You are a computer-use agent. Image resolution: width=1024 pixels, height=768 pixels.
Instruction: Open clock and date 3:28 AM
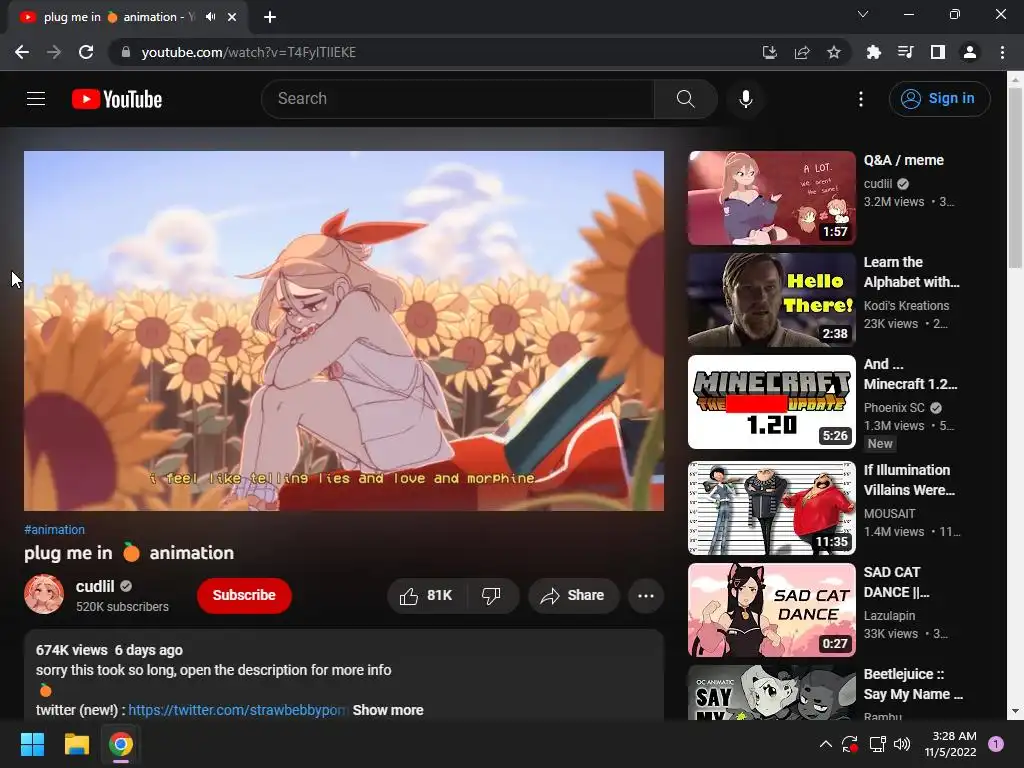(x=950, y=744)
